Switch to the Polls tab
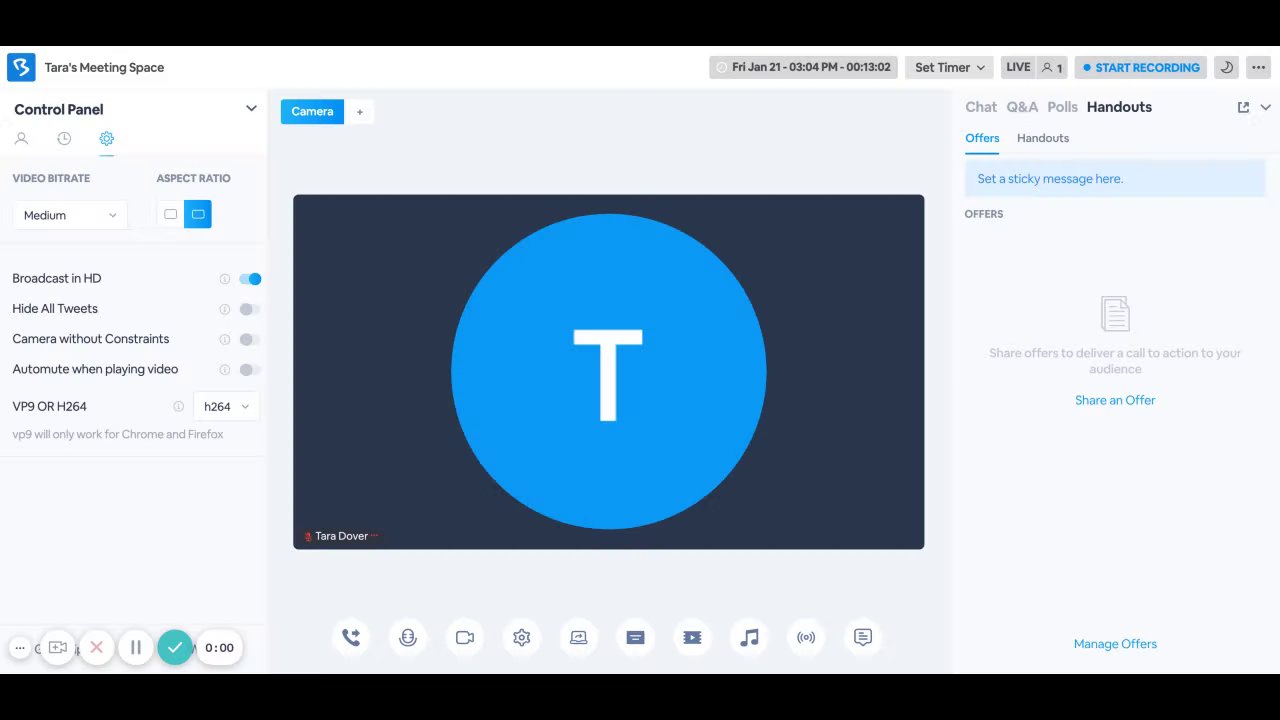The image size is (1280, 720). click(1062, 107)
